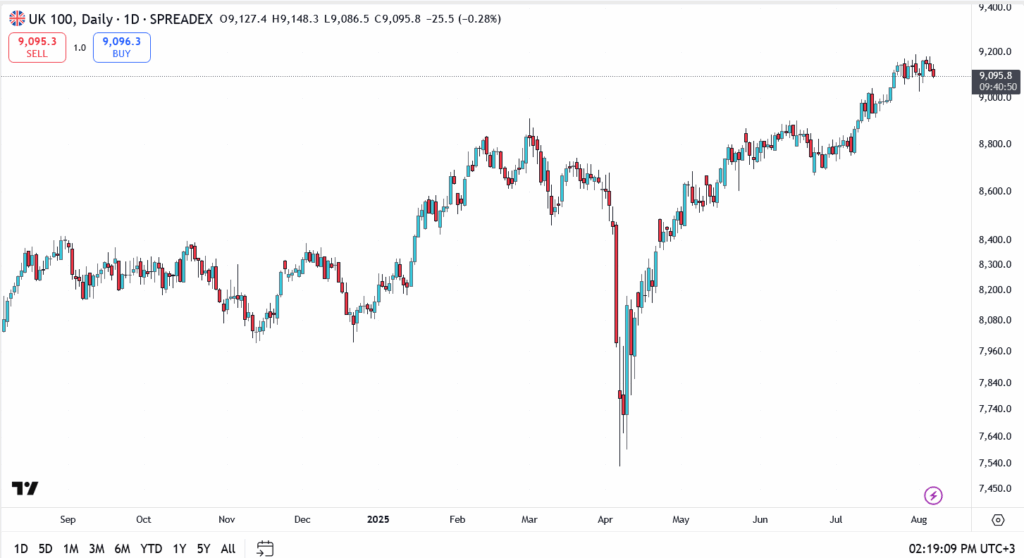Select the 5Y time range

(x=203, y=548)
